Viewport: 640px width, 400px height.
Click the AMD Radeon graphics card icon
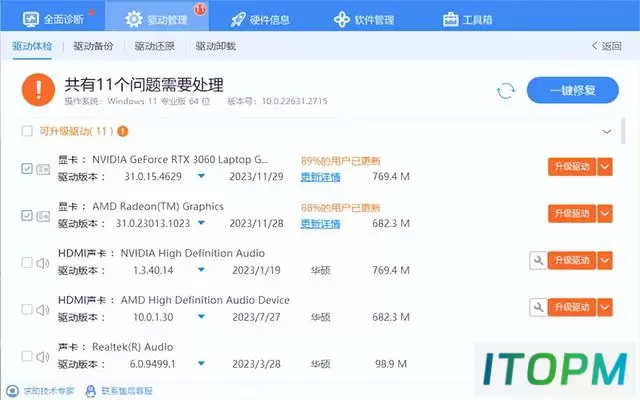pyautogui.click(x=43, y=216)
